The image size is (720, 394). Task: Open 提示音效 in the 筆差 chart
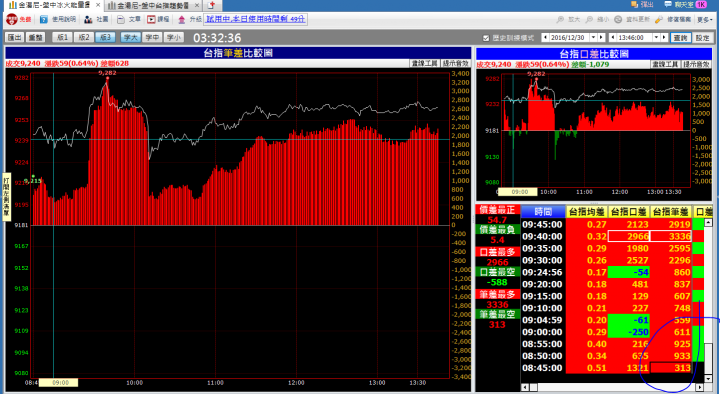coord(456,63)
